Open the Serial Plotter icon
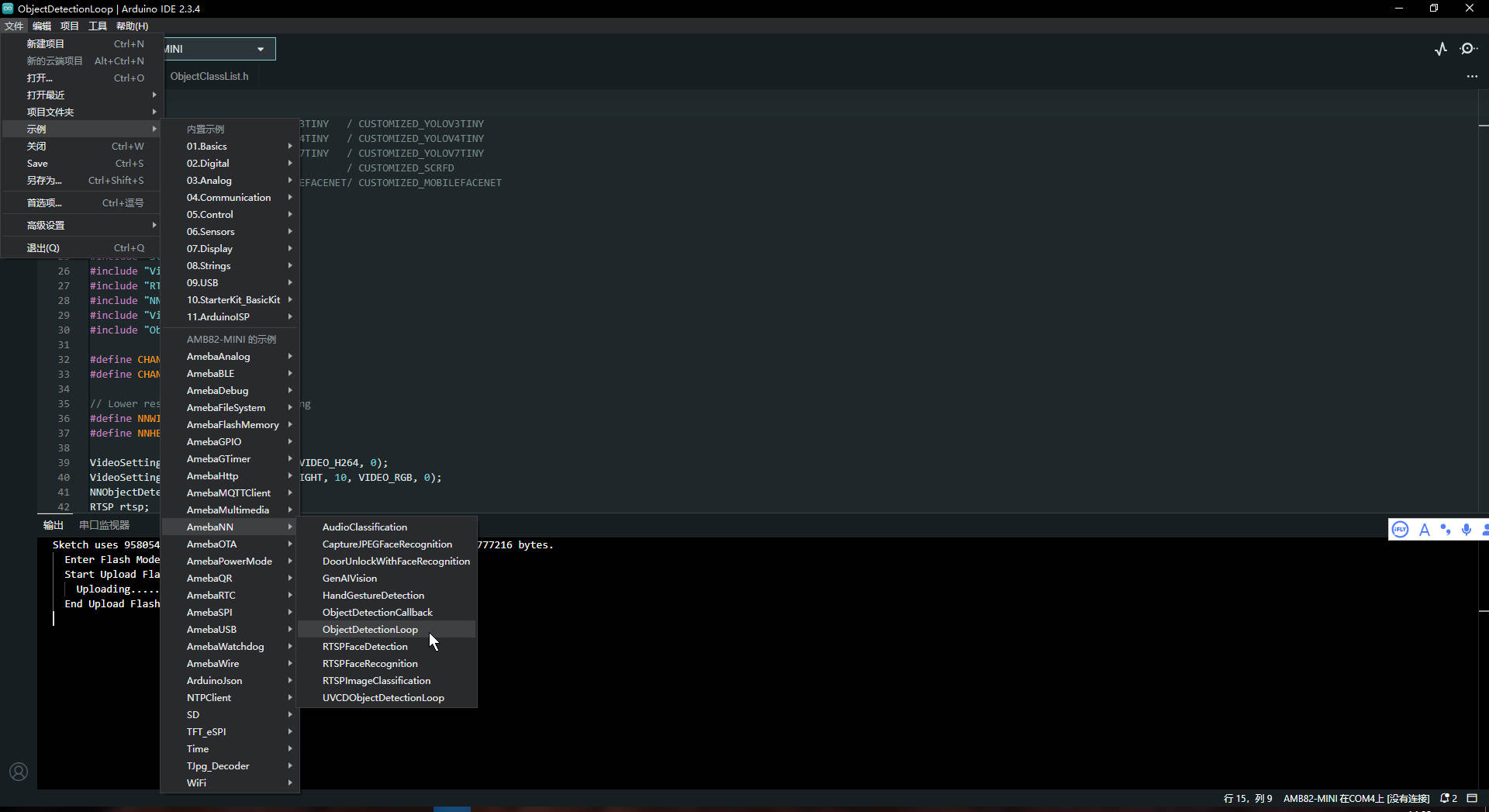Screen dimensions: 1489x812 coord(1441,49)
